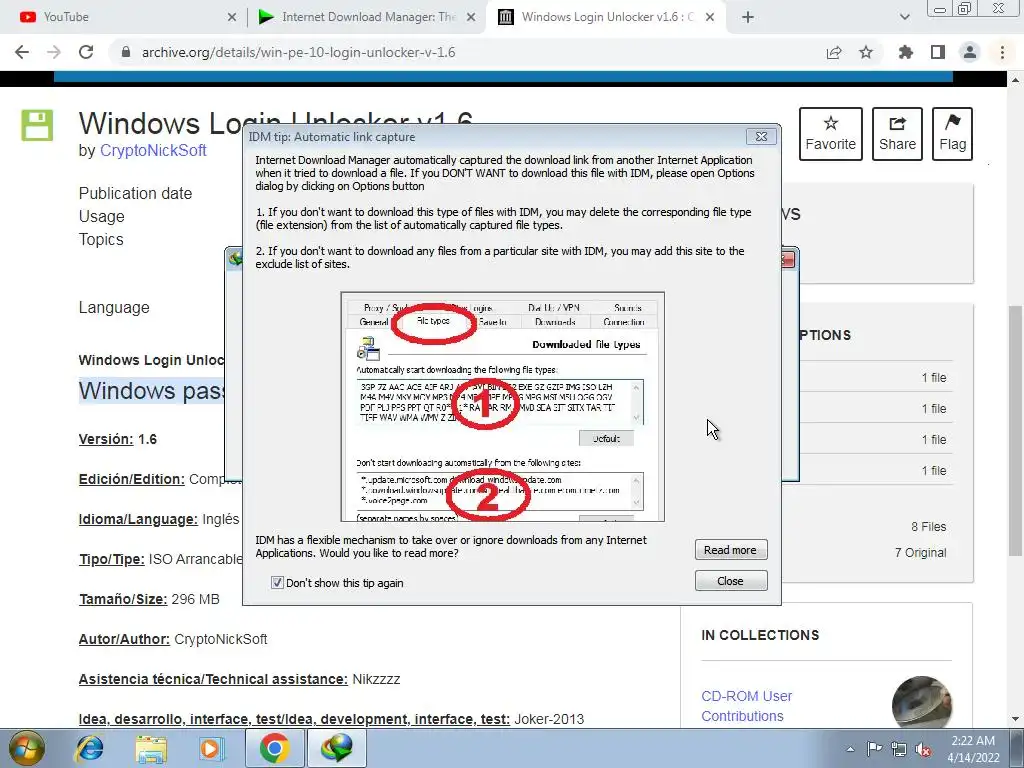Image resolution: width=1024 pixels, height=768 pixels.
Task: Open Windows Media Player from taskbar
Action: click(212, 748)
